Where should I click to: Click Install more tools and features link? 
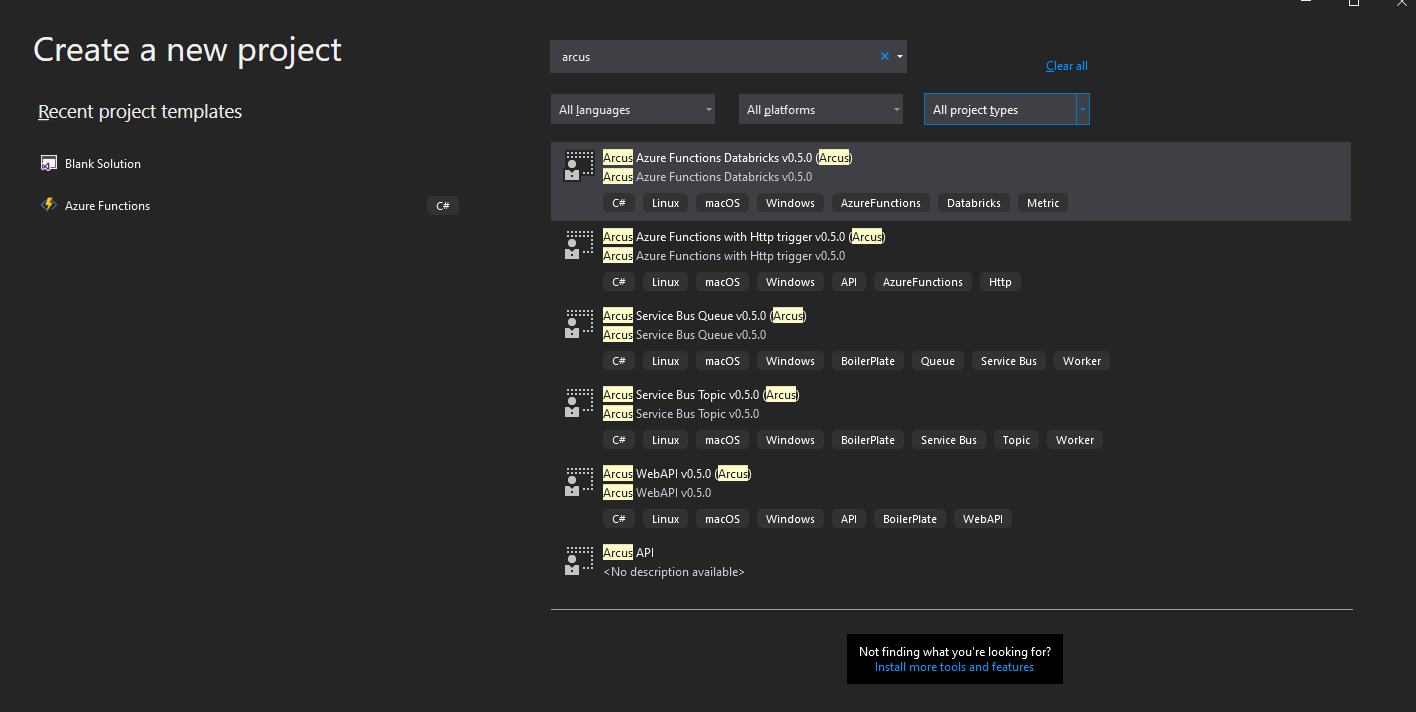tap(954, 667)
